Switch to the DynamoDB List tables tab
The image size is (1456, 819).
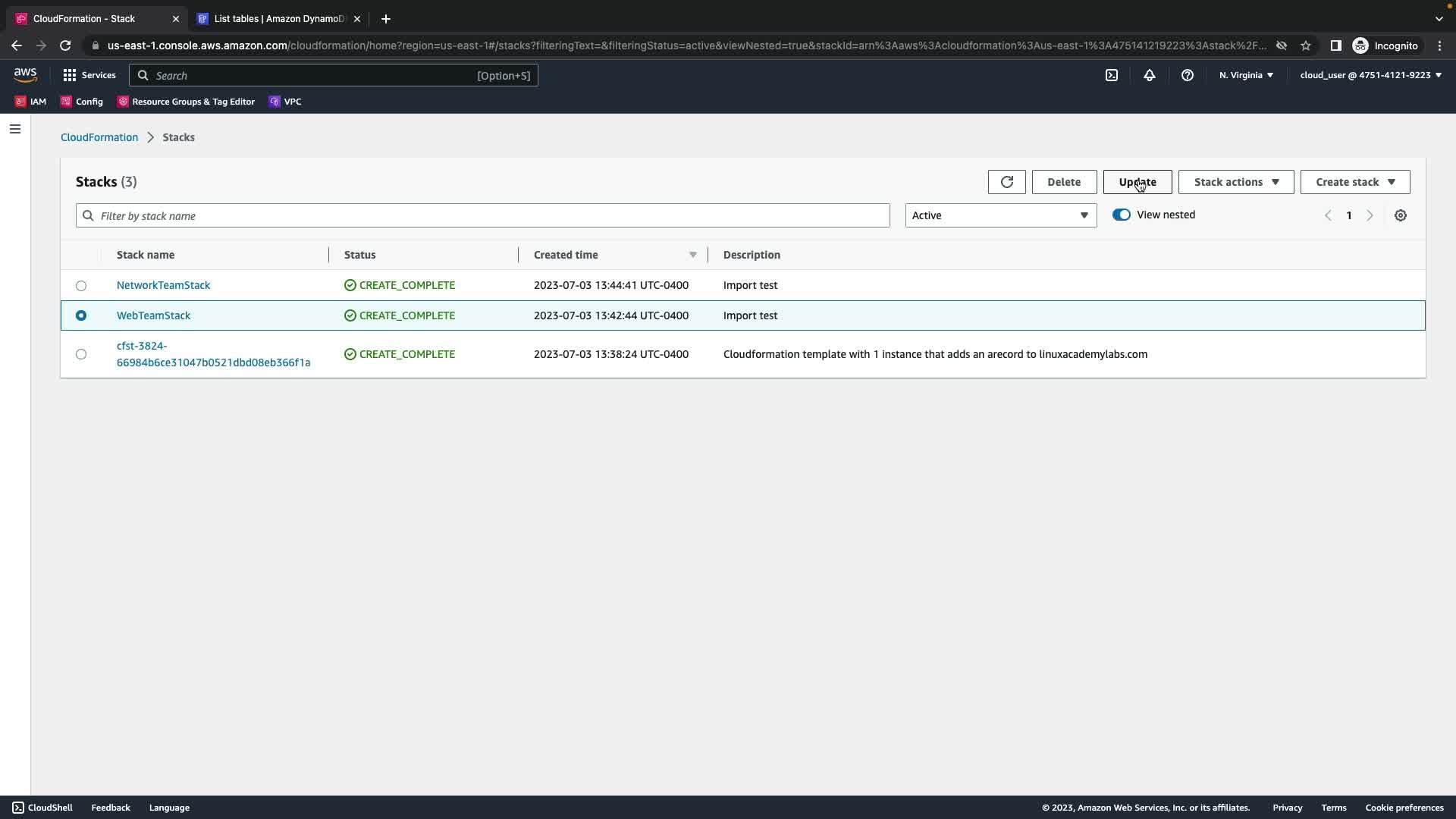point(278,19)
